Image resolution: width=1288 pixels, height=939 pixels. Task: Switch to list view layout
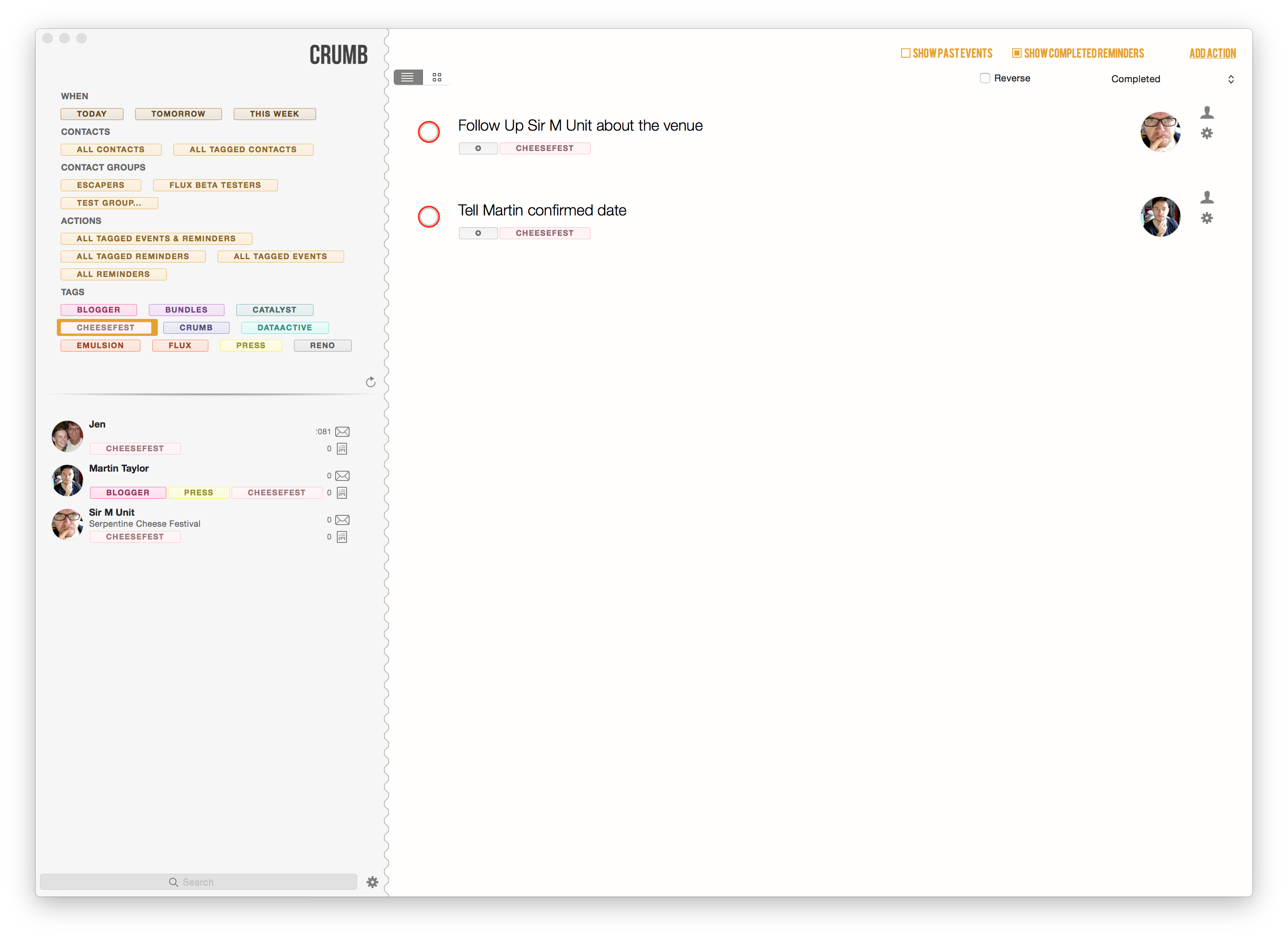[408, 77]
